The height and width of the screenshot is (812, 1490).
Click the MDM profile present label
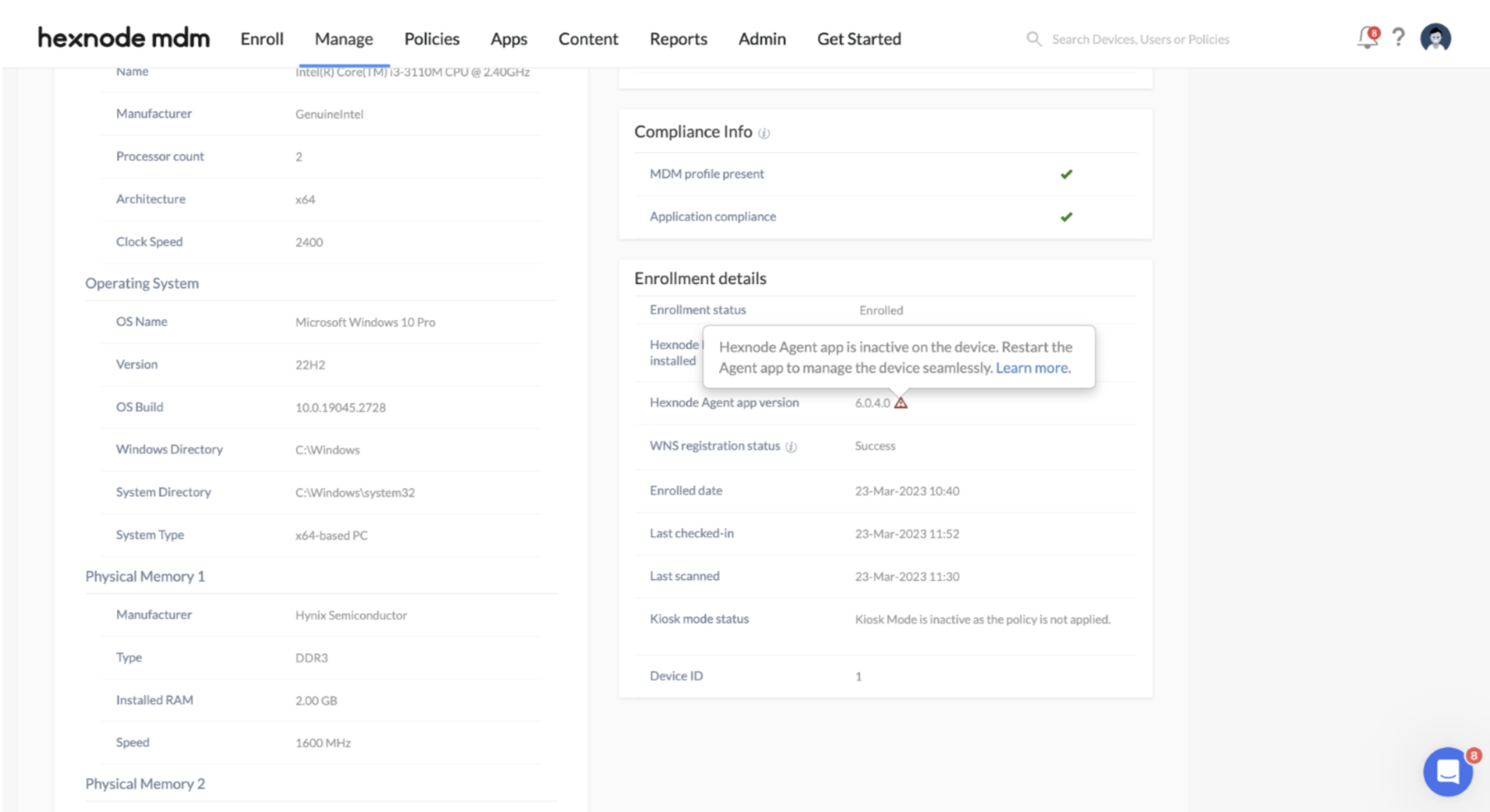[x=707, y=174]
